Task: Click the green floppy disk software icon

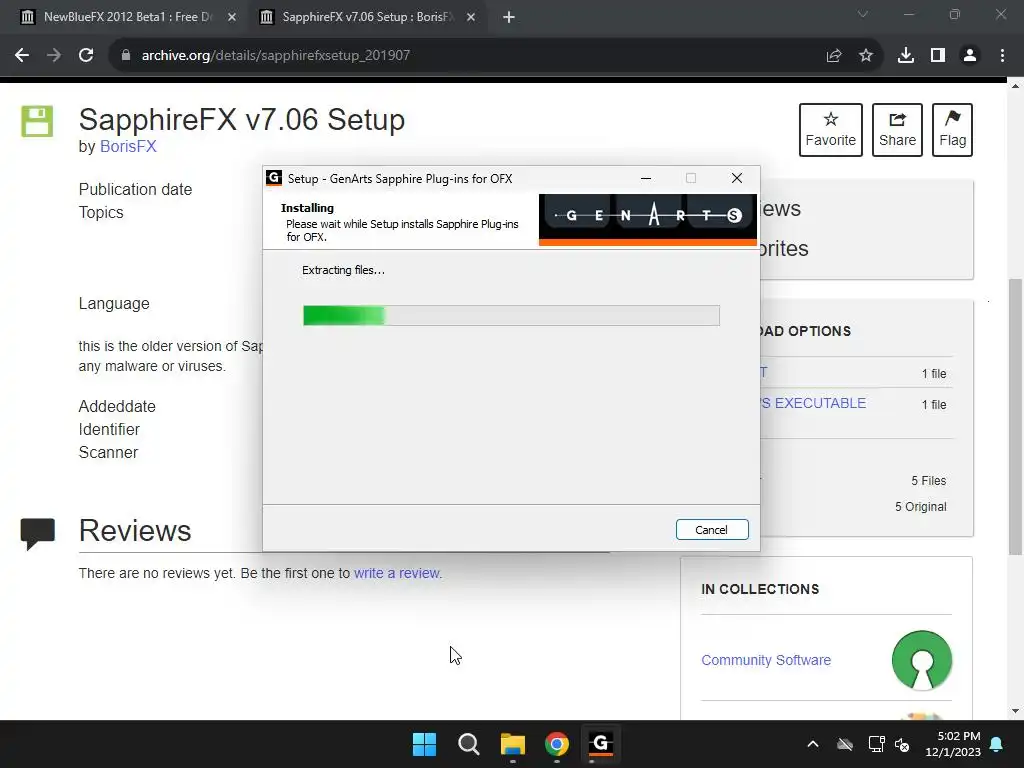Action: pyautogui.click(x=37, y=121)
